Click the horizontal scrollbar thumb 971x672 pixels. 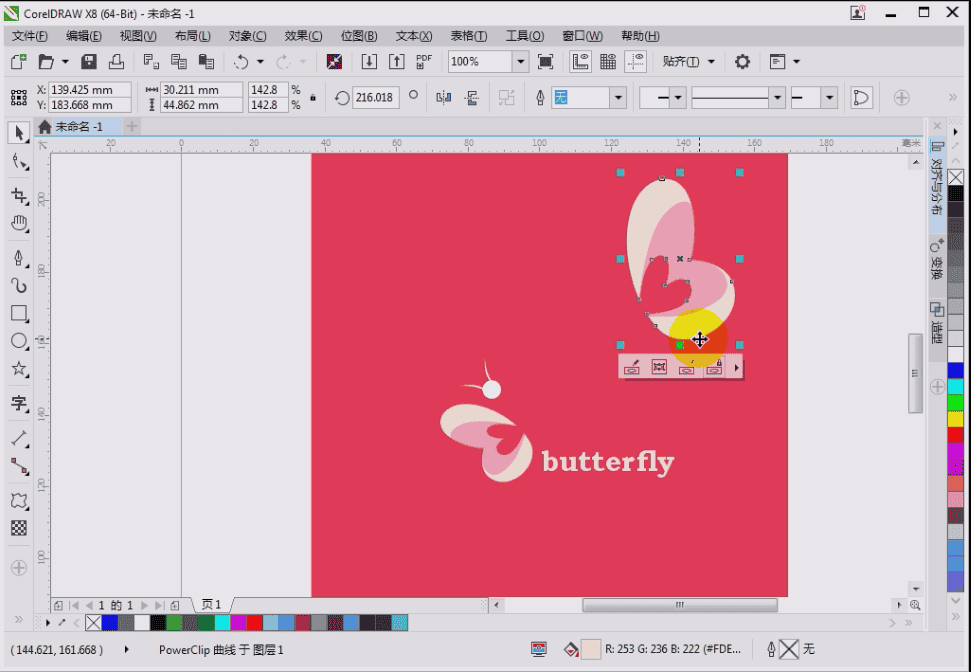[x=679, y=604]
